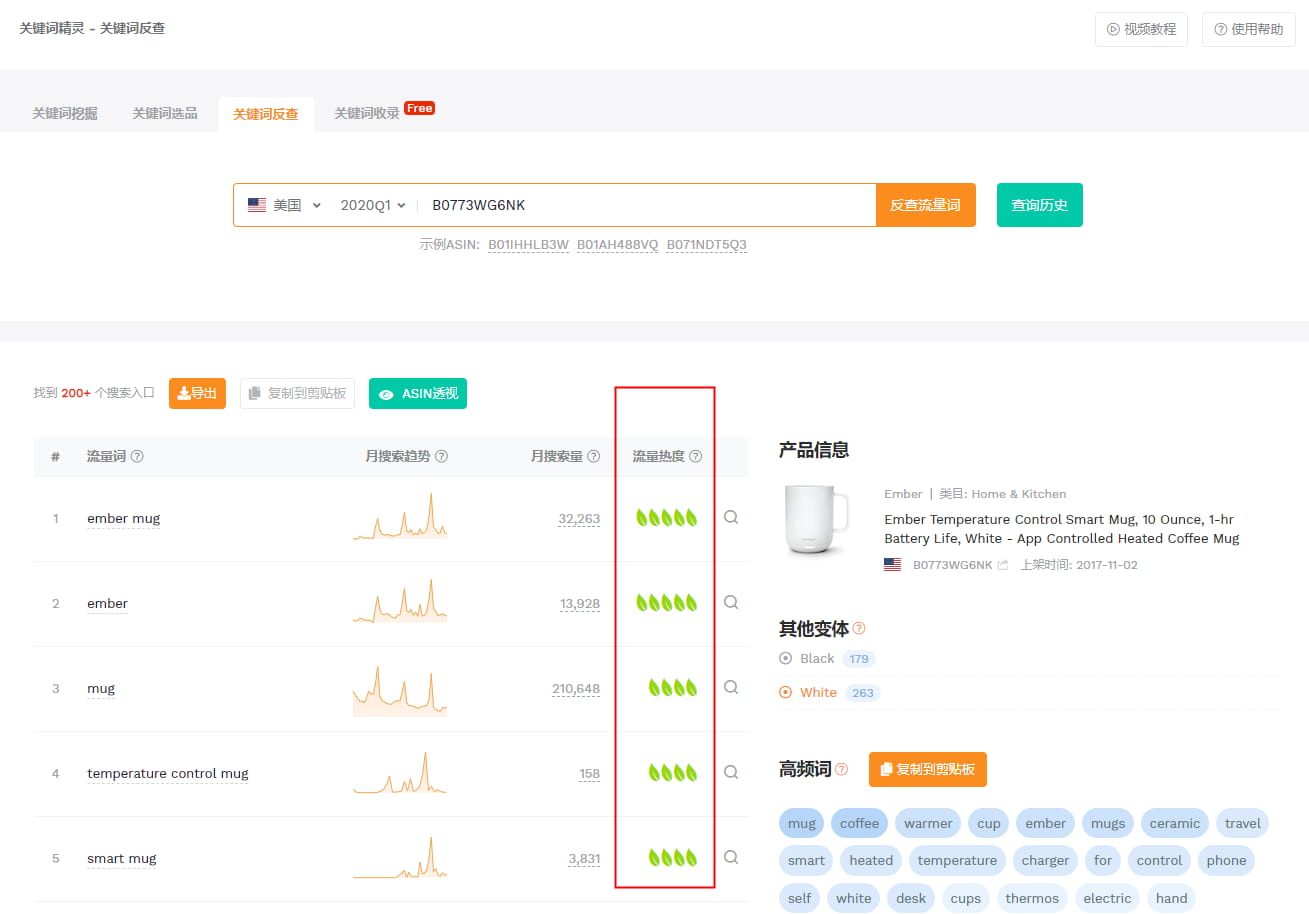The width and height of the screenshot is (1309, 914).
Task: Click help icon beside 月搜索量 header
Action: point(594,457)
